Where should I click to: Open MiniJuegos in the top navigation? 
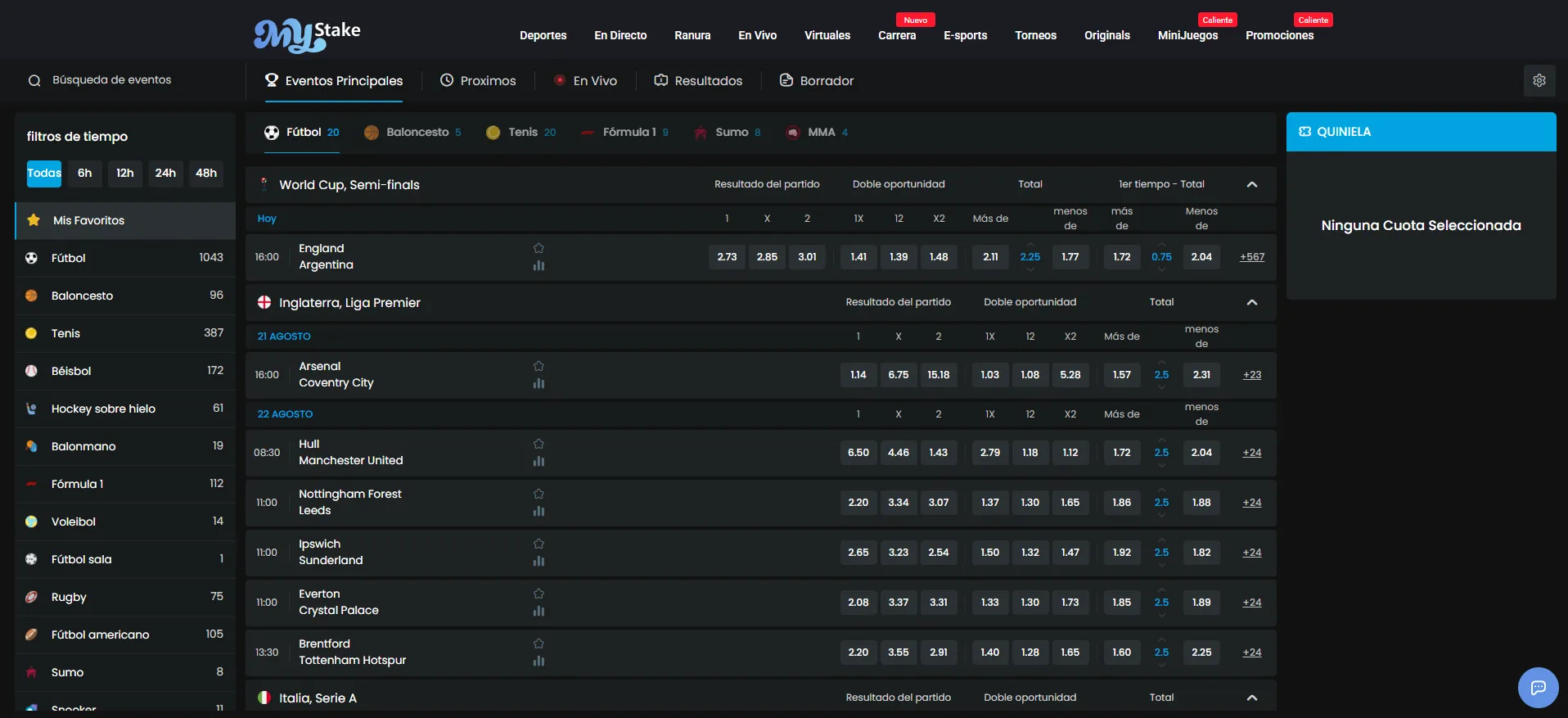click(1187, 35)
